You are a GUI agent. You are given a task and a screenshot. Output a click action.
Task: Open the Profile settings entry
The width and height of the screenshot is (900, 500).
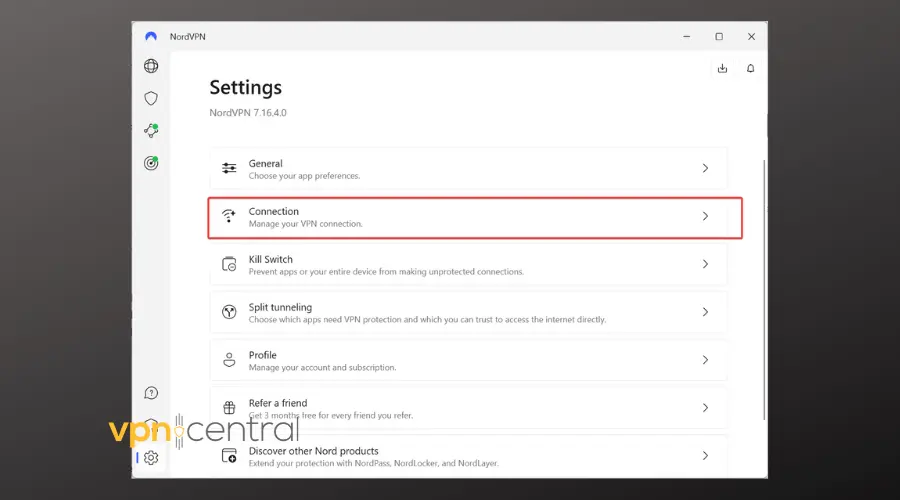click(468, 361)
